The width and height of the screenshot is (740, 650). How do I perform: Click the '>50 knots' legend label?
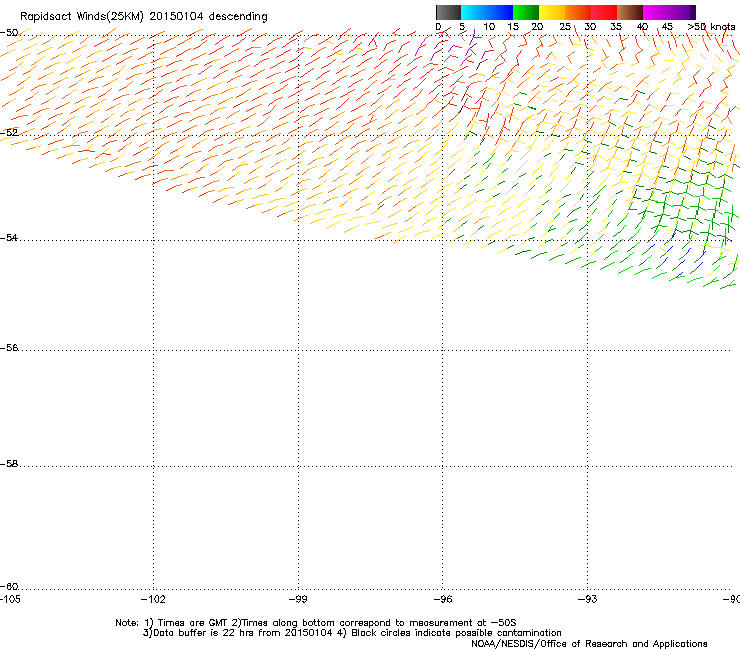(711, 26)
